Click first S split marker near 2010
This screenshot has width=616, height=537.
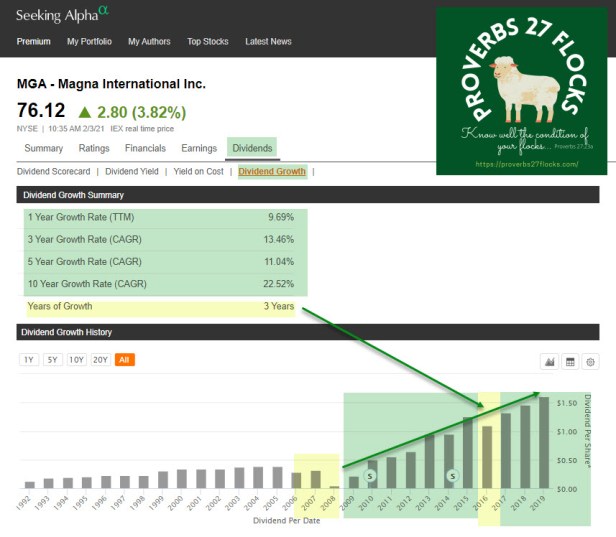371,476
